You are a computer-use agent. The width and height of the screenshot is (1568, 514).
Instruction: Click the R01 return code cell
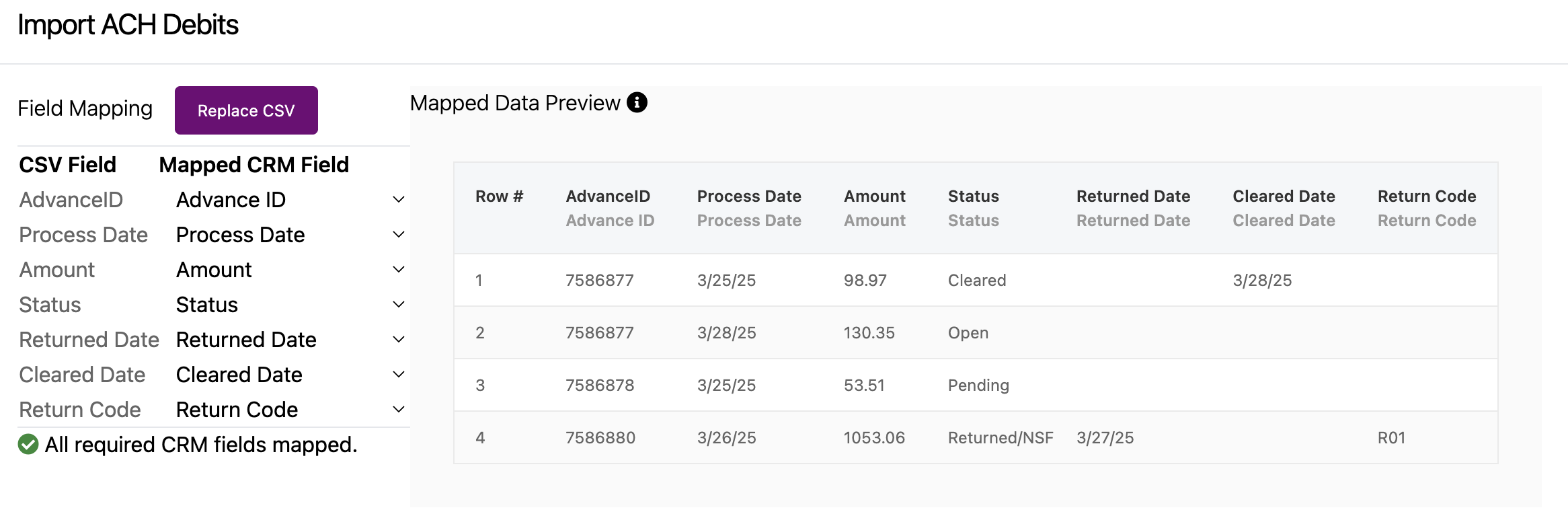click(x=1391, y=438)
